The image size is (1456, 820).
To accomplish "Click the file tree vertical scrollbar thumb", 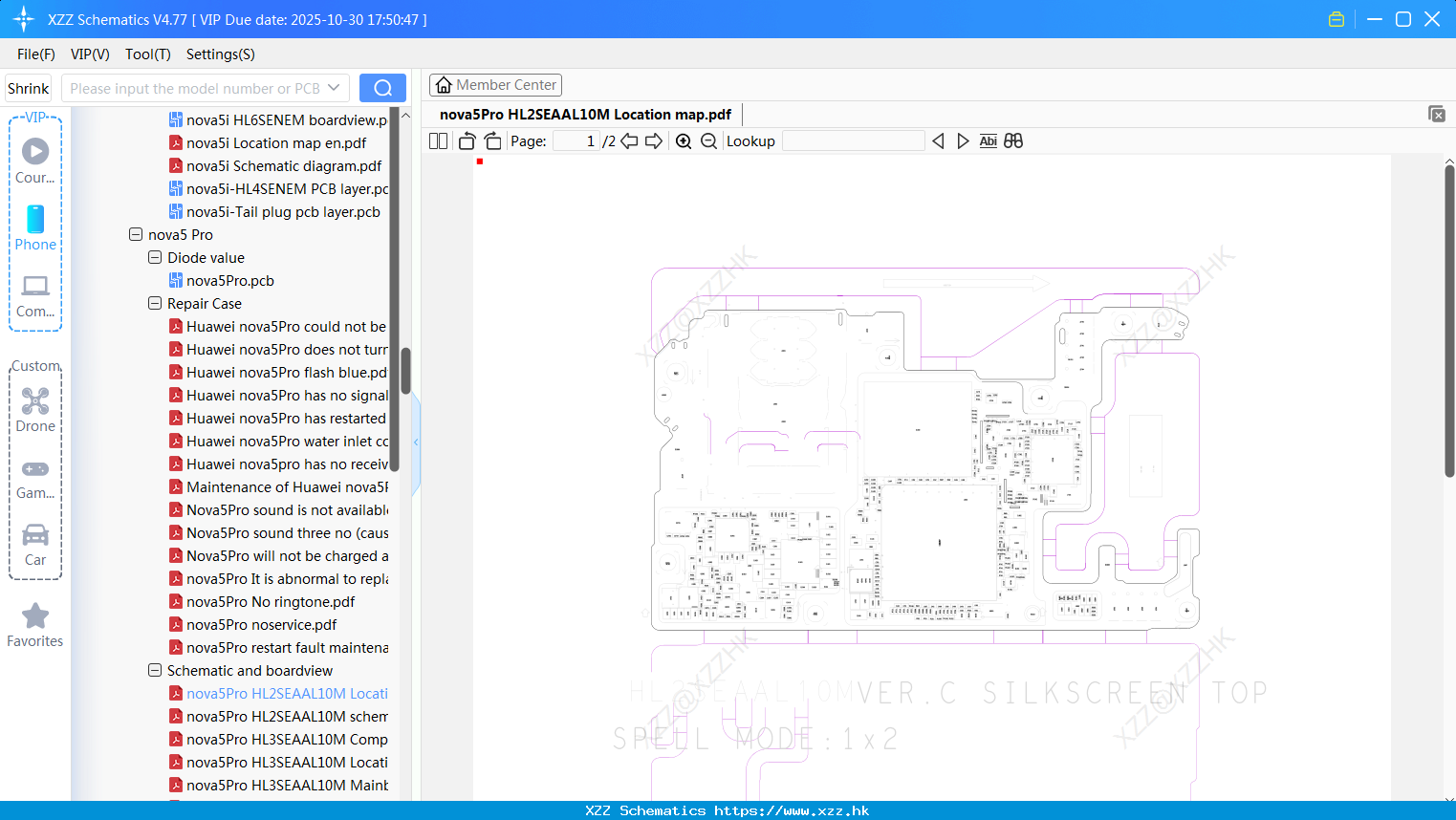I will tap(406, 371).
